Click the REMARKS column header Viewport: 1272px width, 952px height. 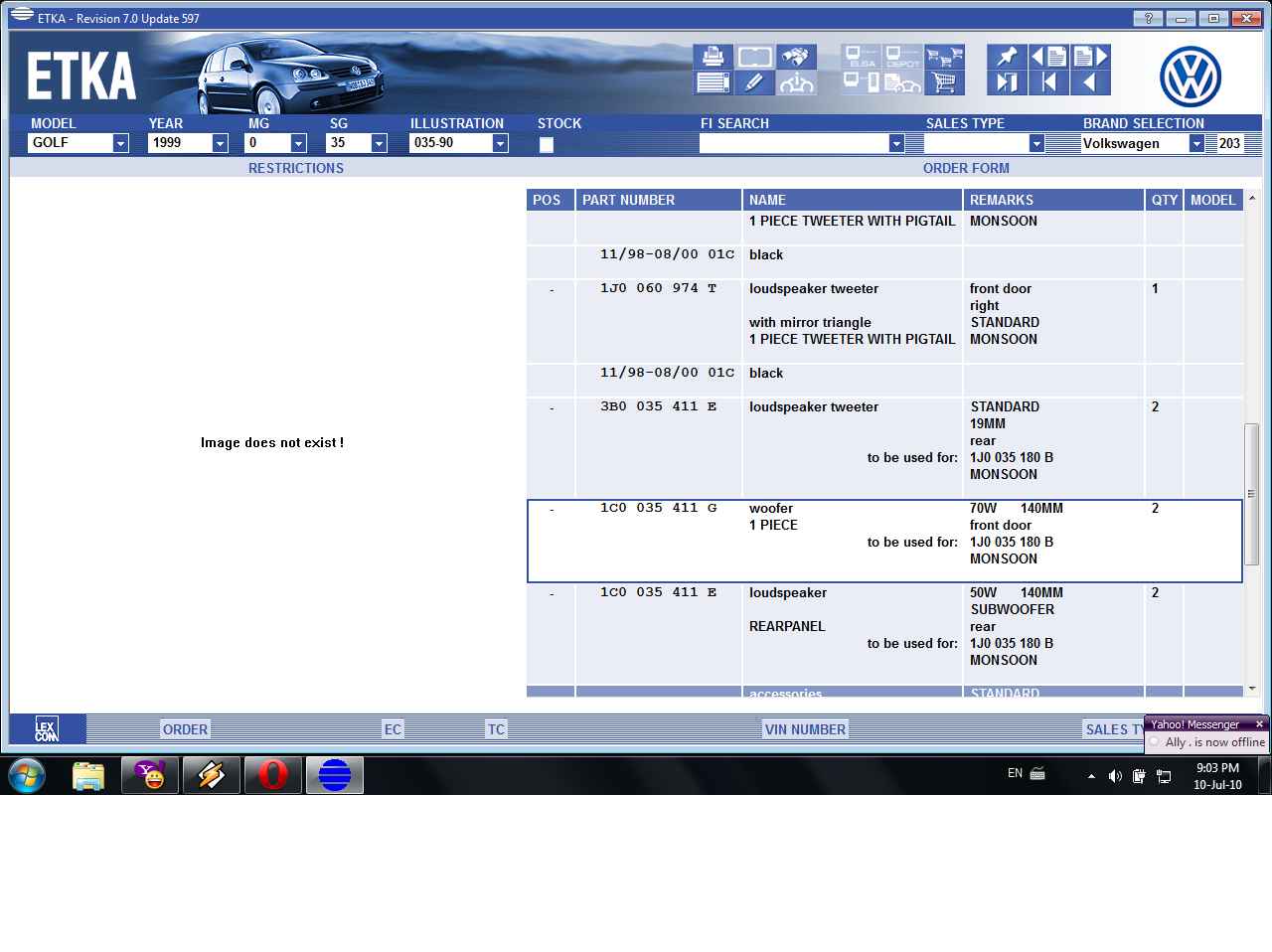[x=1053, y=200]
